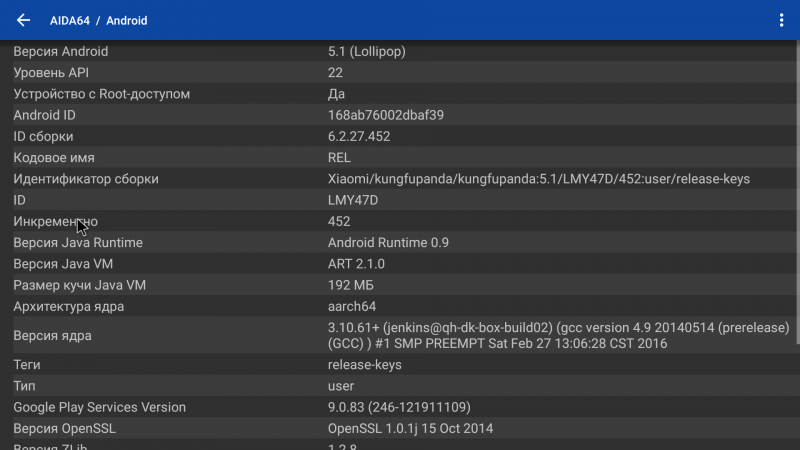Image resolution: width=800 pixels, height=450 pixels.
Task: Click the Версия Java VM row
Action: point(400,264)
